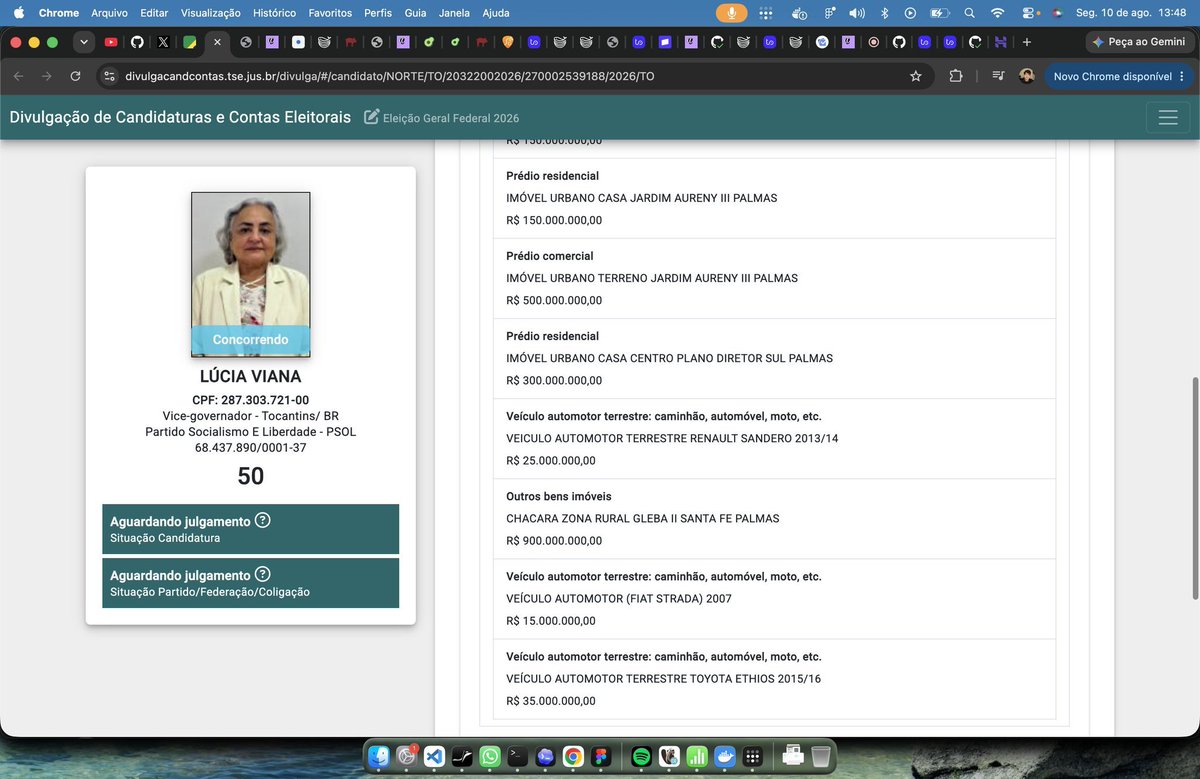Click the Chrome profile avatar
1200x779 pixels.
[x=1026, y=76]
